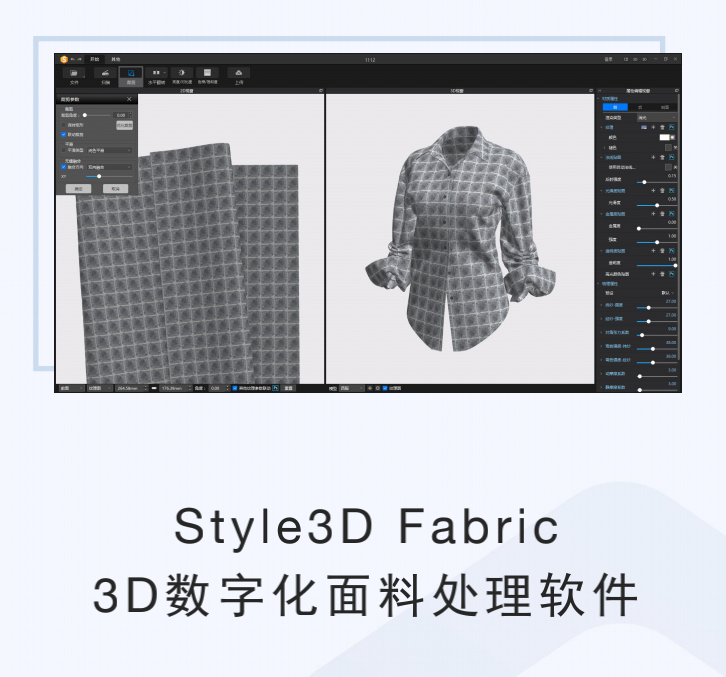Uncheck the linked crop checkbox

[x=64, y=135]
